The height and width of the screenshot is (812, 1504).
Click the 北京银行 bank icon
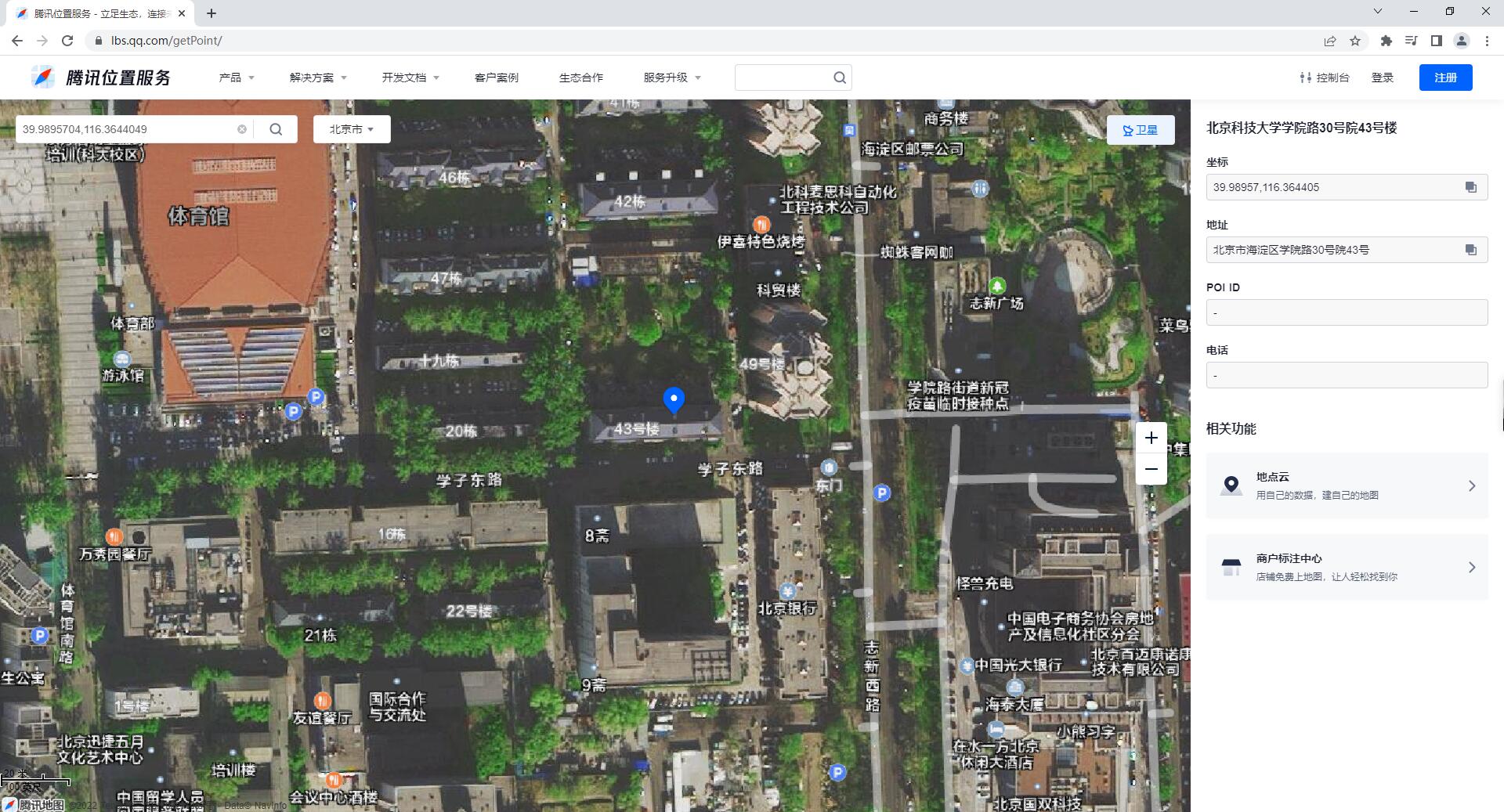click(787, 591)
